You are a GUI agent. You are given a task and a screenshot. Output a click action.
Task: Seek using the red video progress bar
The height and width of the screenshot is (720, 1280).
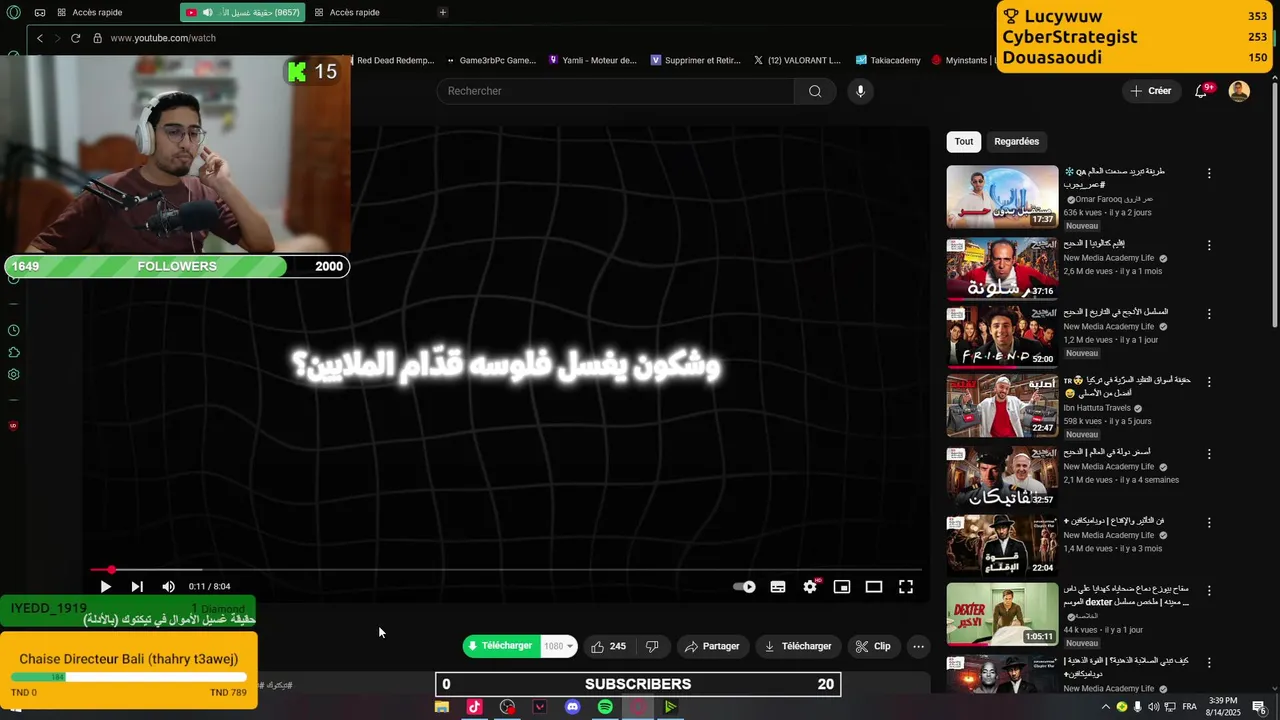click(506, 570)
